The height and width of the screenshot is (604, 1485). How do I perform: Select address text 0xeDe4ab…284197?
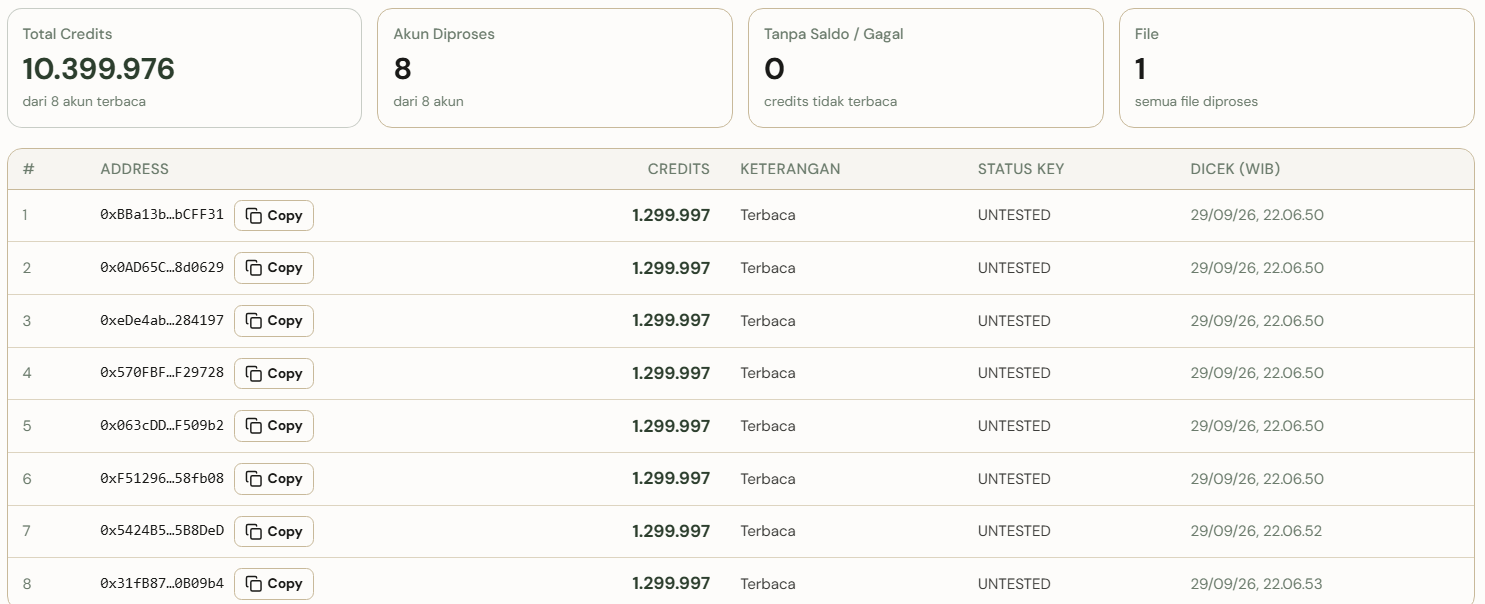tap(162, 321)
